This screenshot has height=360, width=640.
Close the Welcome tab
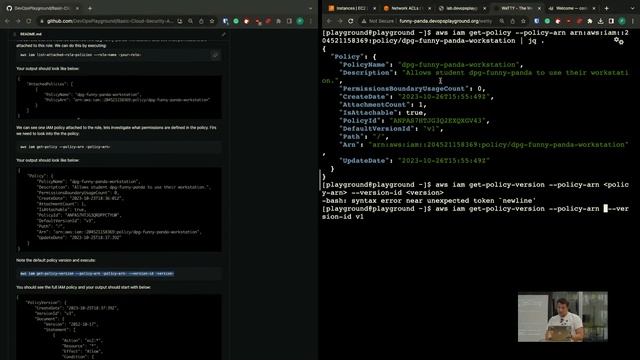[x=594, y=8]
